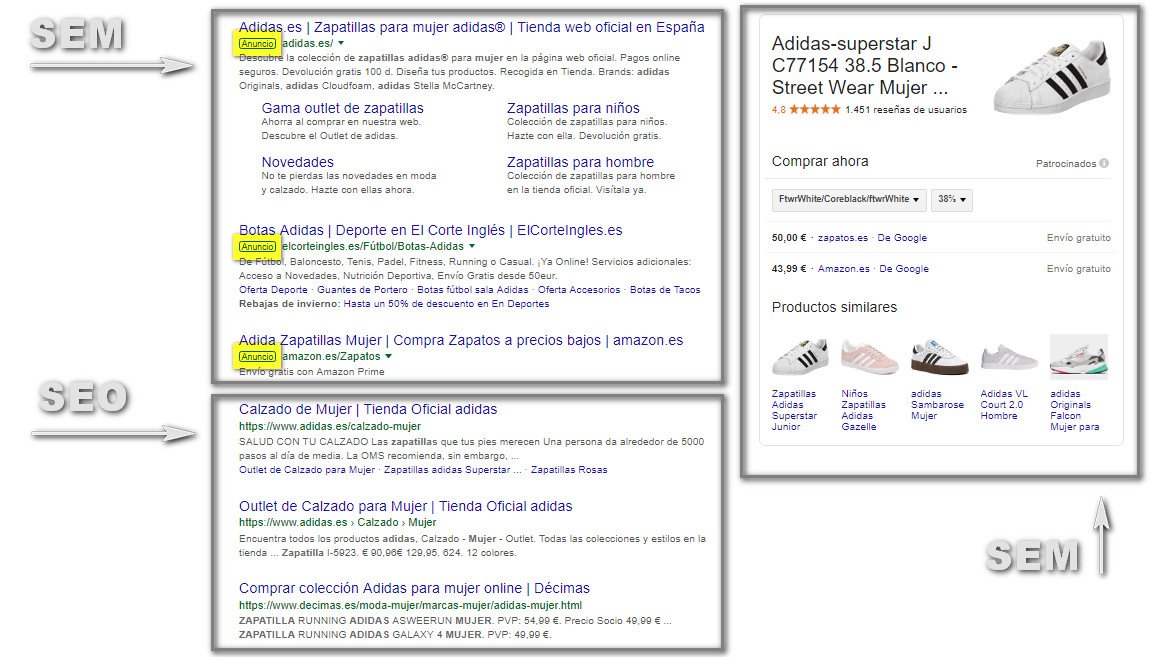This screenshot has width=1158, height=657.
Task: Click https://www.adidas.es/calzado-mujer URL
Action: coord(329,427)
